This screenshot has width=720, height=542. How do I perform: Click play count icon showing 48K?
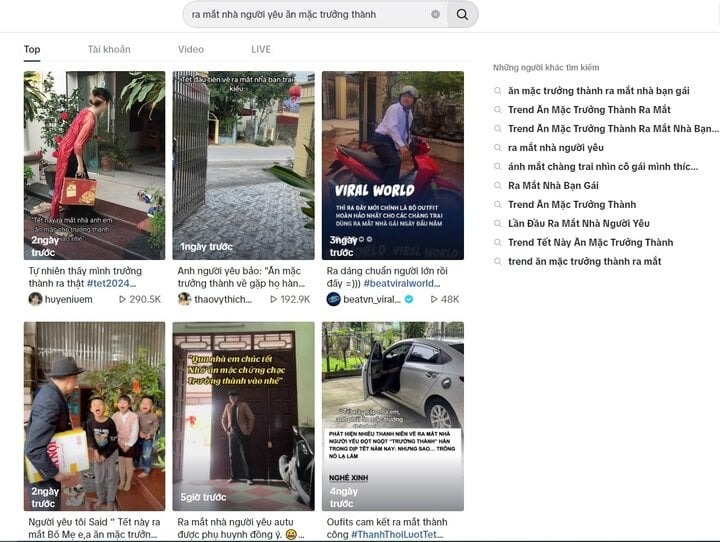(x=434, y=299)
